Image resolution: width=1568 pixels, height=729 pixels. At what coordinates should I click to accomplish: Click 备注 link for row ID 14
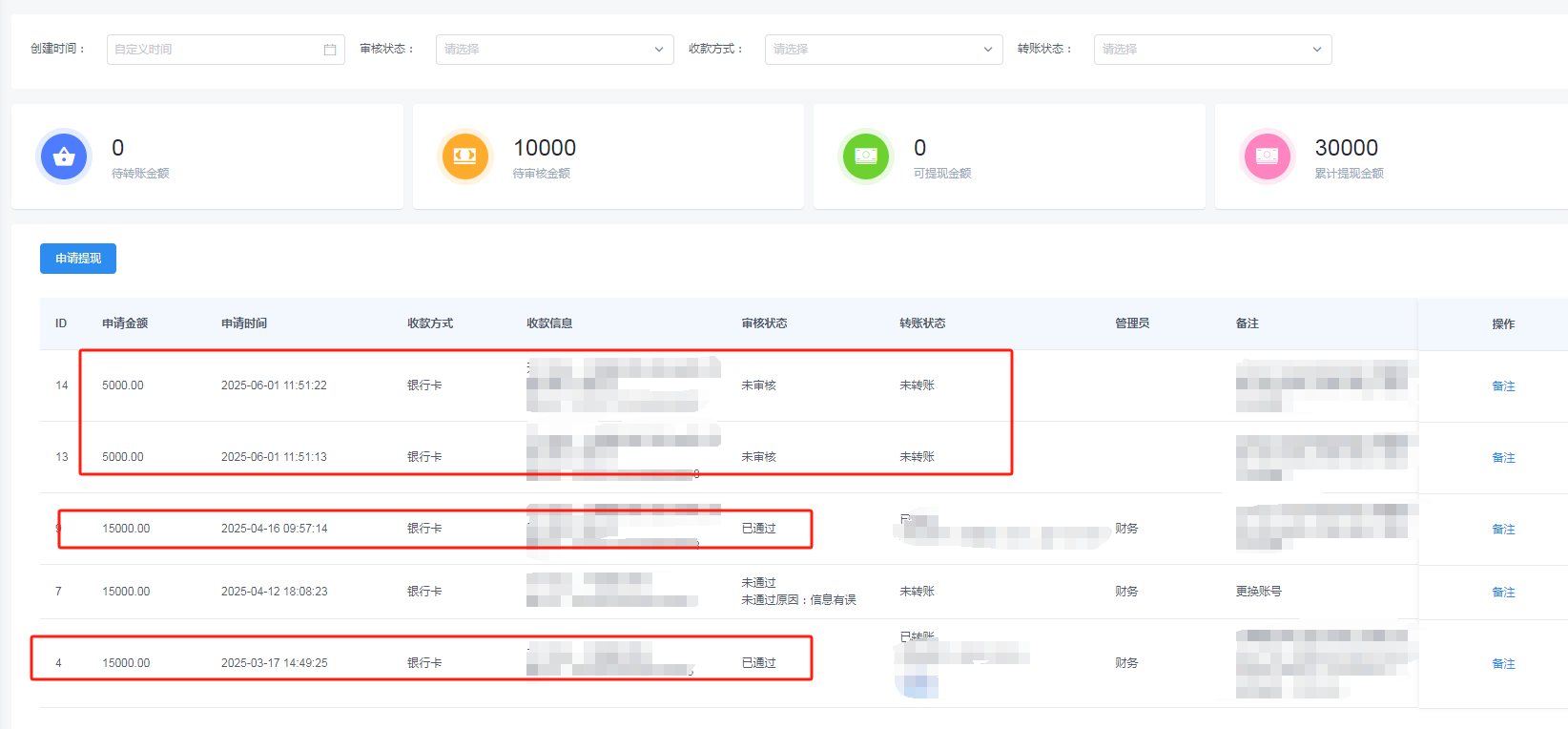tap(1503, 386)
